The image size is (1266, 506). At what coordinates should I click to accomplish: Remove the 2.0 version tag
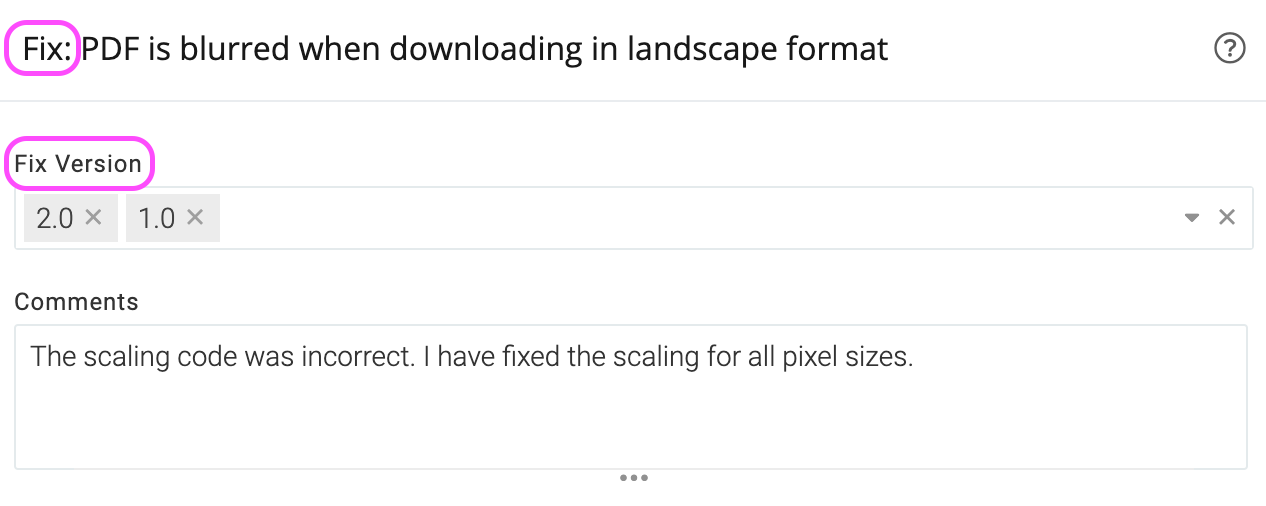[x=93, y=217]
